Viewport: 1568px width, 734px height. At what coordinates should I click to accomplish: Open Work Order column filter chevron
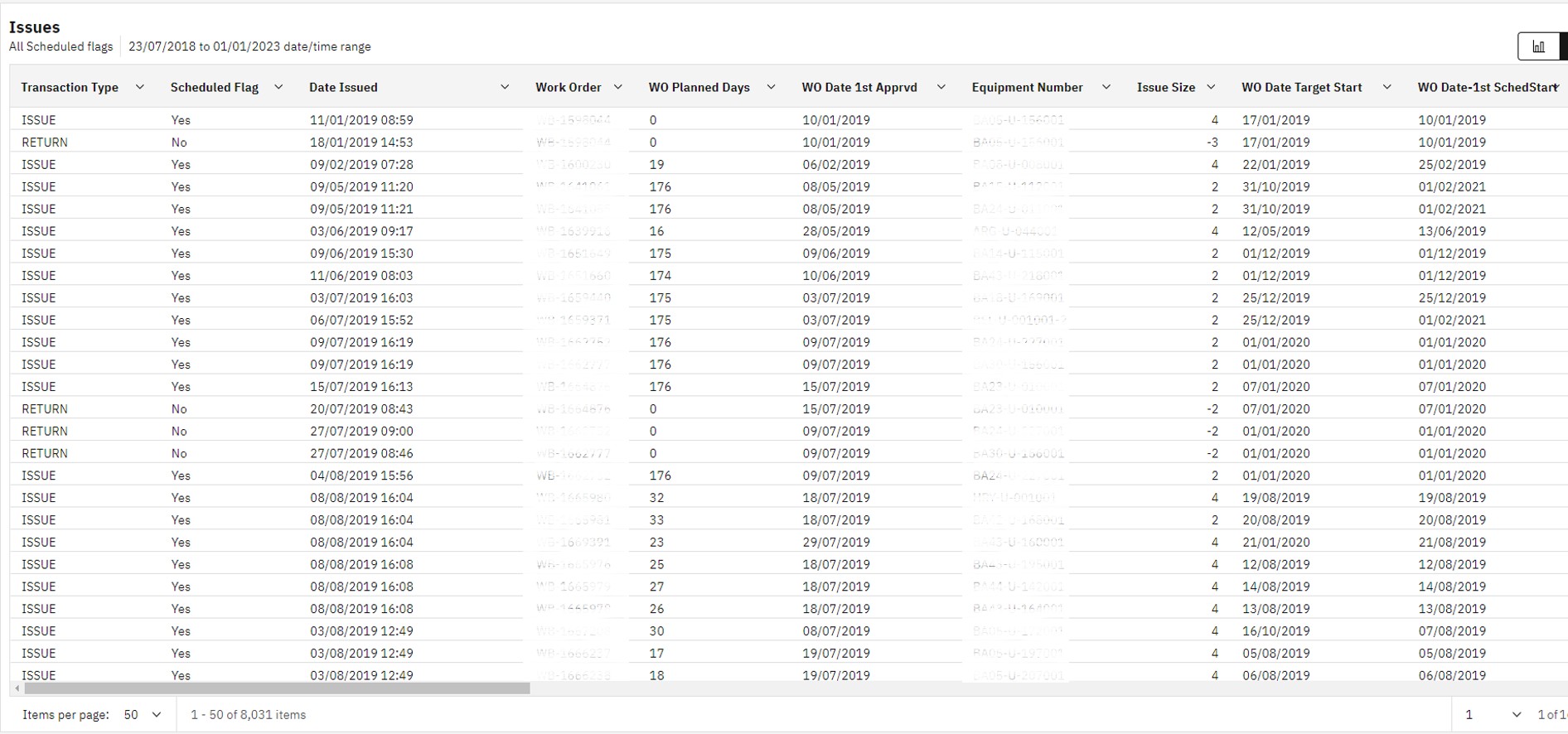(618, 87)
